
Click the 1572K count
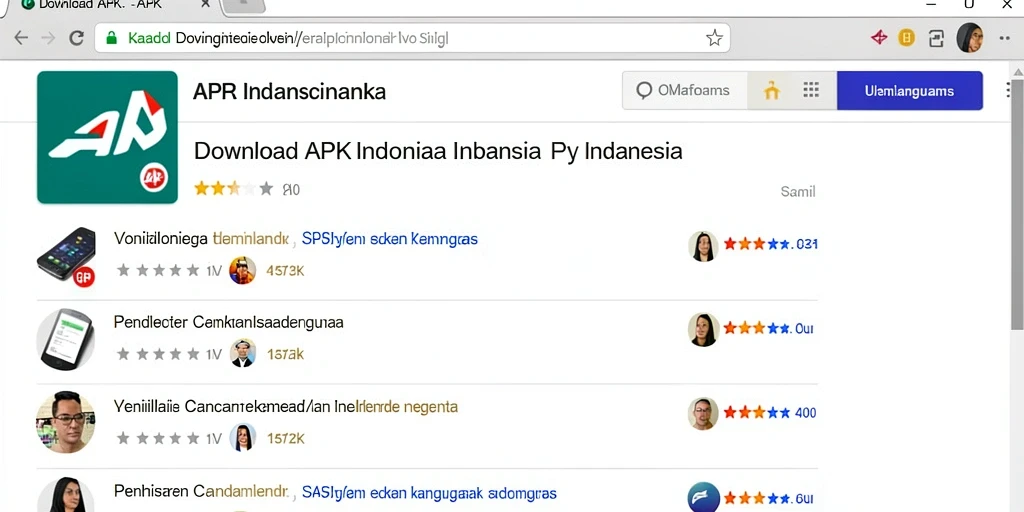coord(285,438)
